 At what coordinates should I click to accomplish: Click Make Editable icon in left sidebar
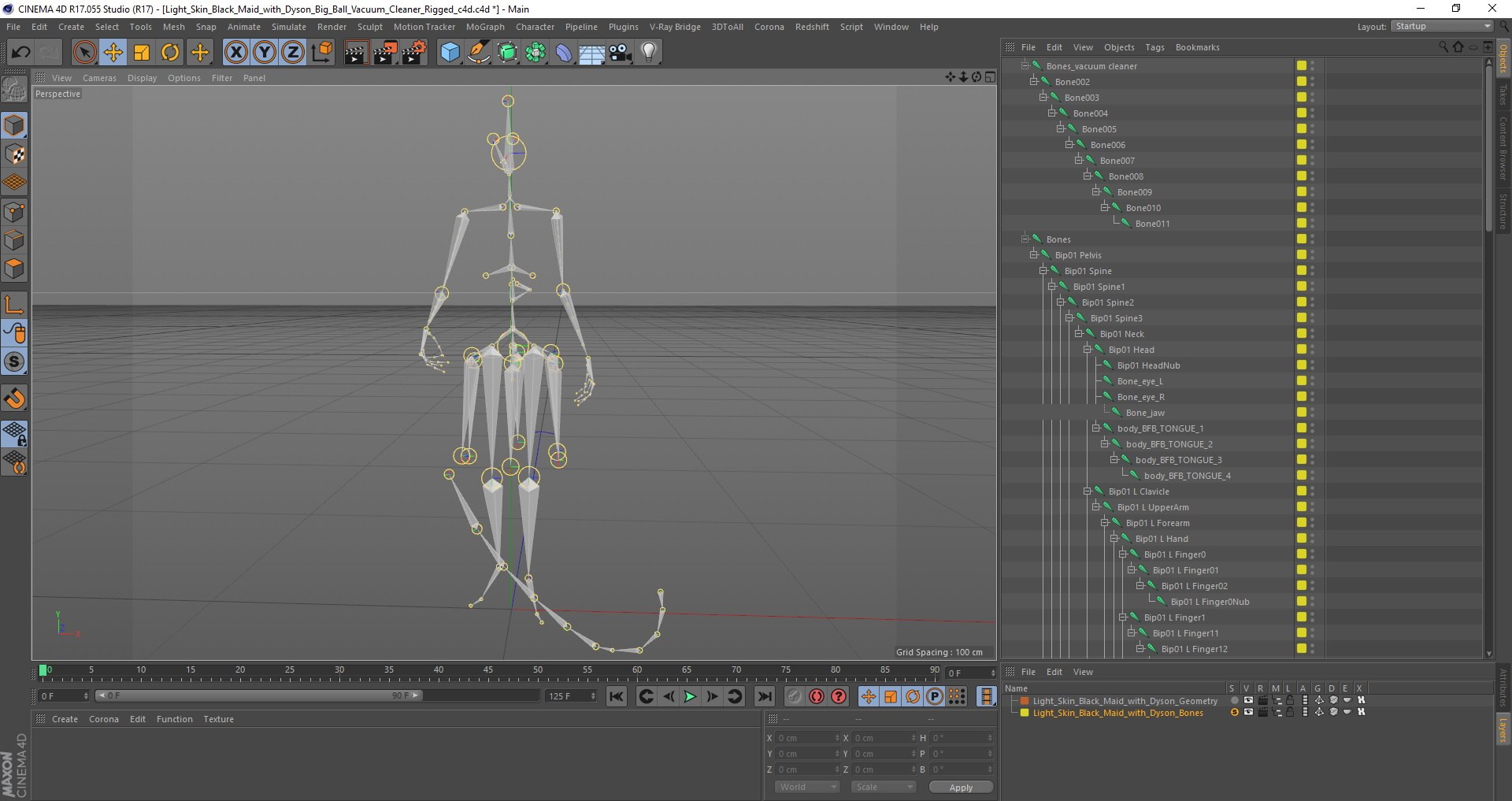(14, 91)
